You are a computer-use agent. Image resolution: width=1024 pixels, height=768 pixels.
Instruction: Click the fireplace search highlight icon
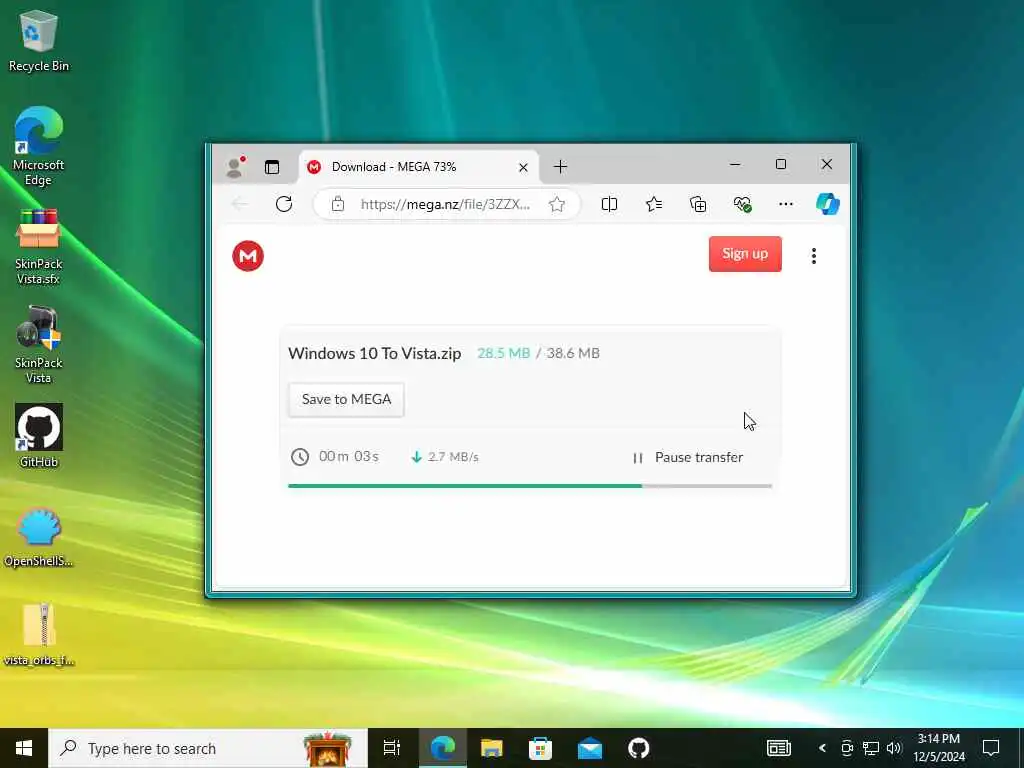pos(327,749)
